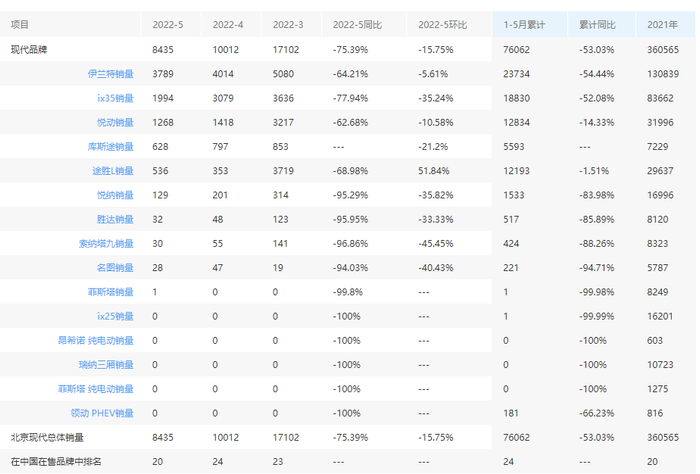Select the 现代品牌 row label
Screen dimensions: 700x474
[29, 50]
